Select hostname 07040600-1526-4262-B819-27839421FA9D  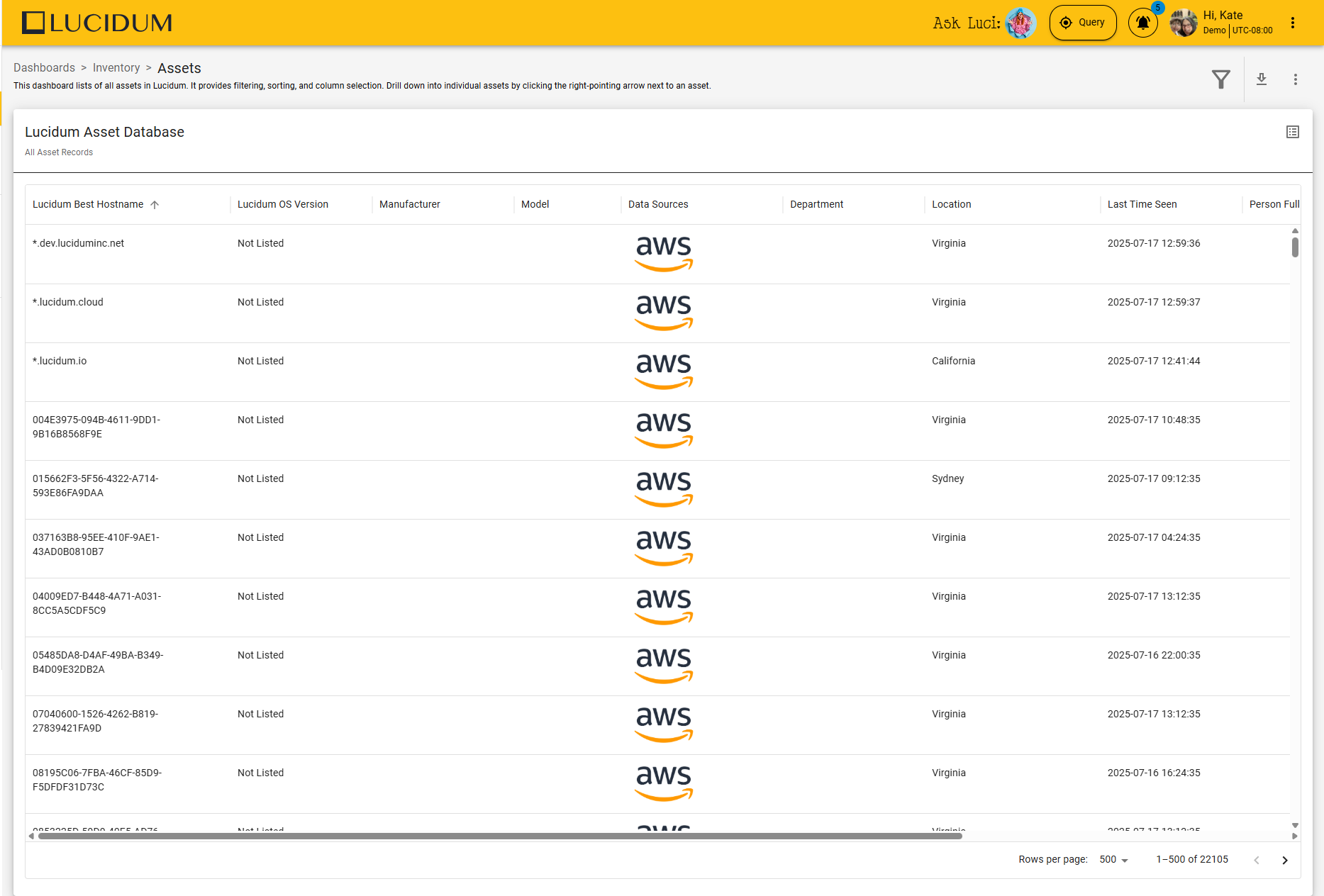96,721
